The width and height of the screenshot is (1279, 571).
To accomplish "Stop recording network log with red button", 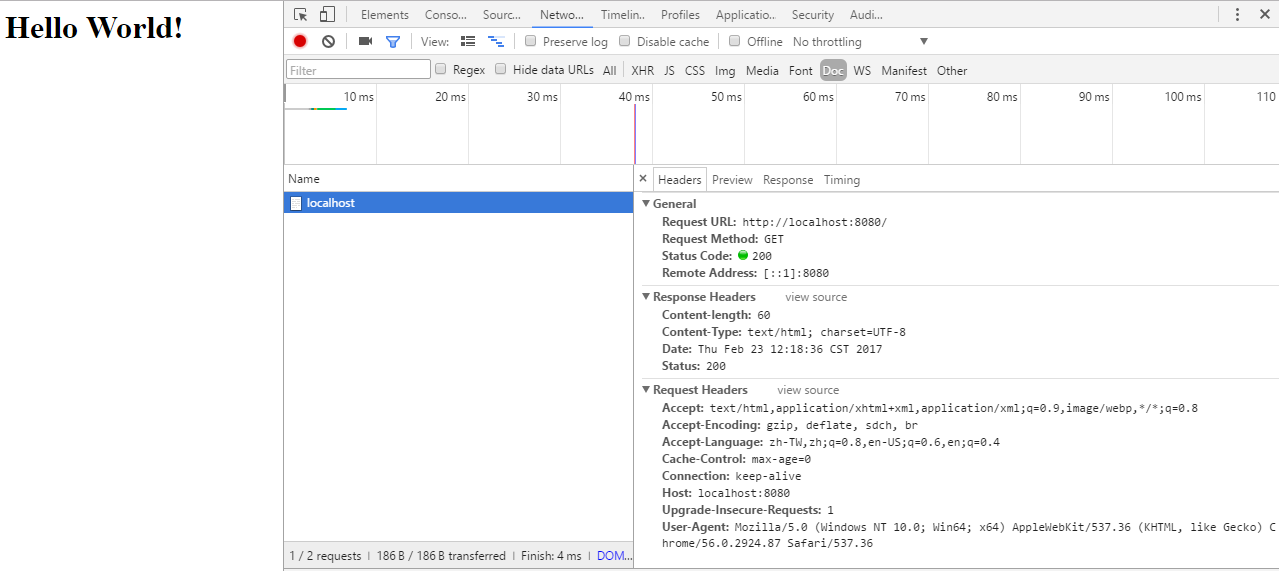I will pos(300,42).
